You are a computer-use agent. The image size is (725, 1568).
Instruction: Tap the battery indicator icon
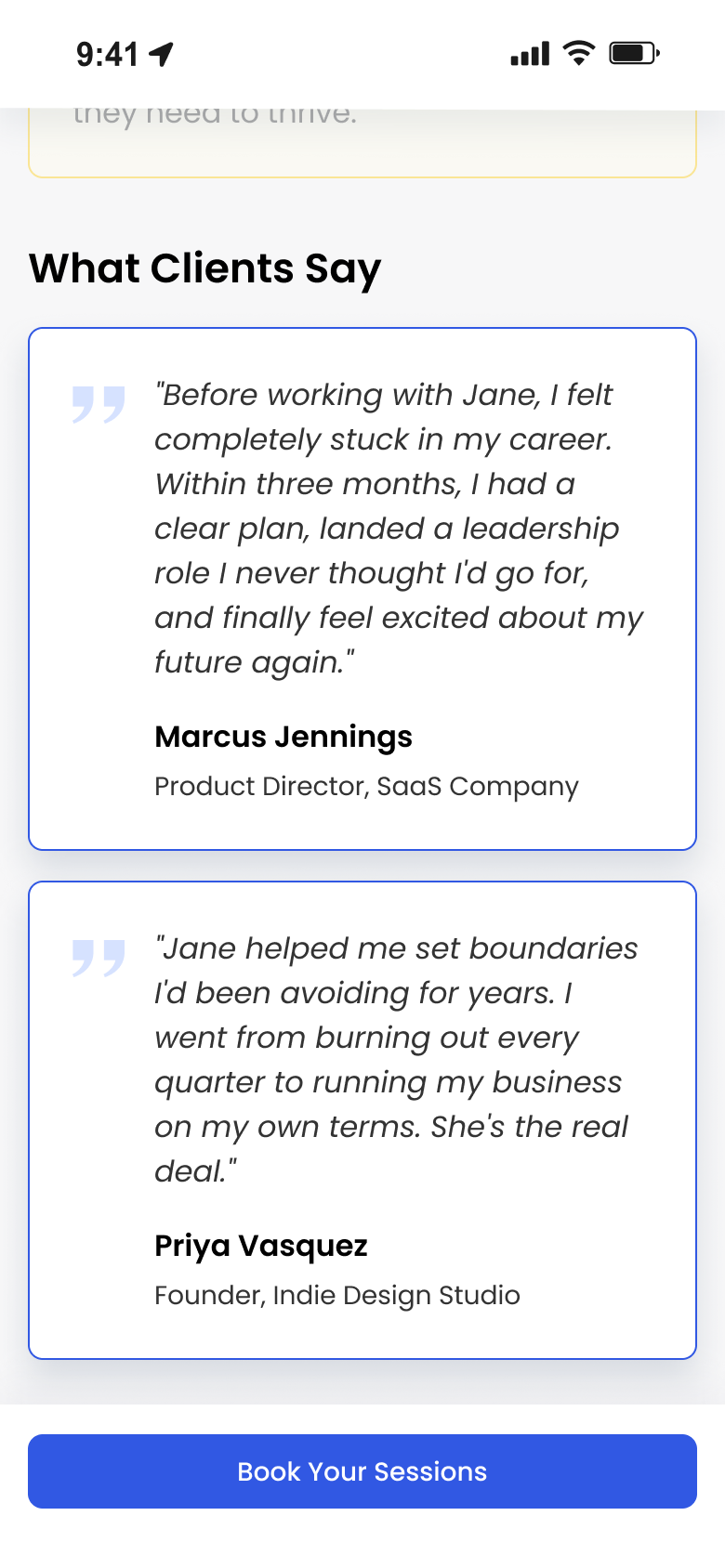(x=634, y=54)
